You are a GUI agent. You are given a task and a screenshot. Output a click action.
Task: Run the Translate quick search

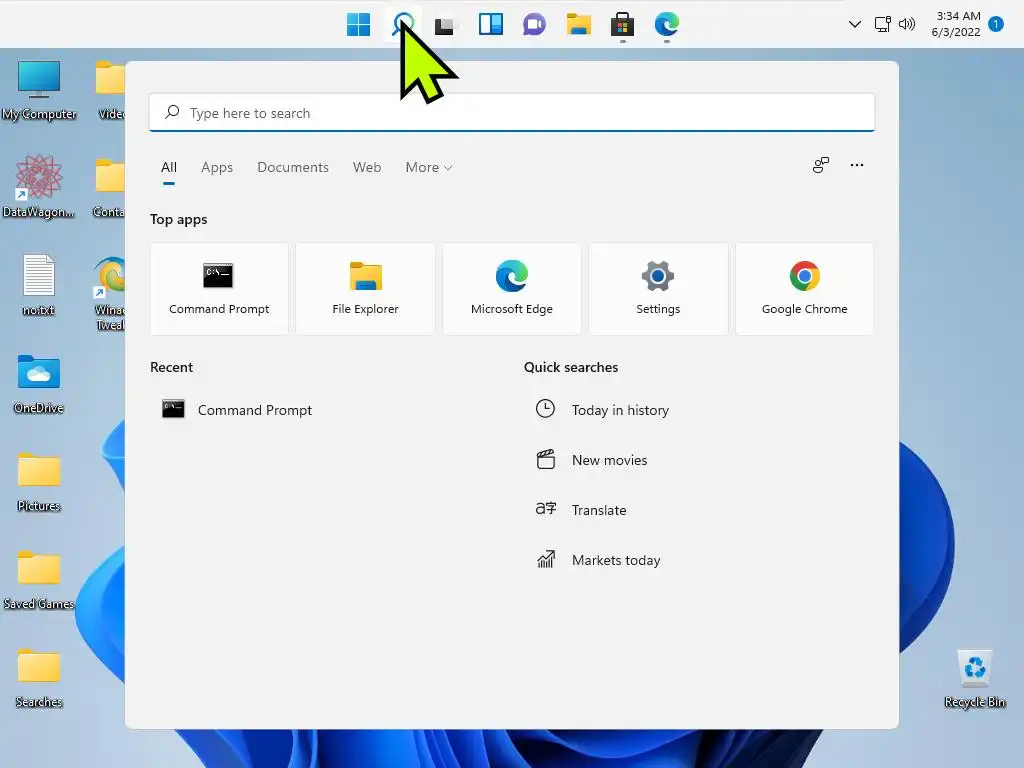pos(581,509)
